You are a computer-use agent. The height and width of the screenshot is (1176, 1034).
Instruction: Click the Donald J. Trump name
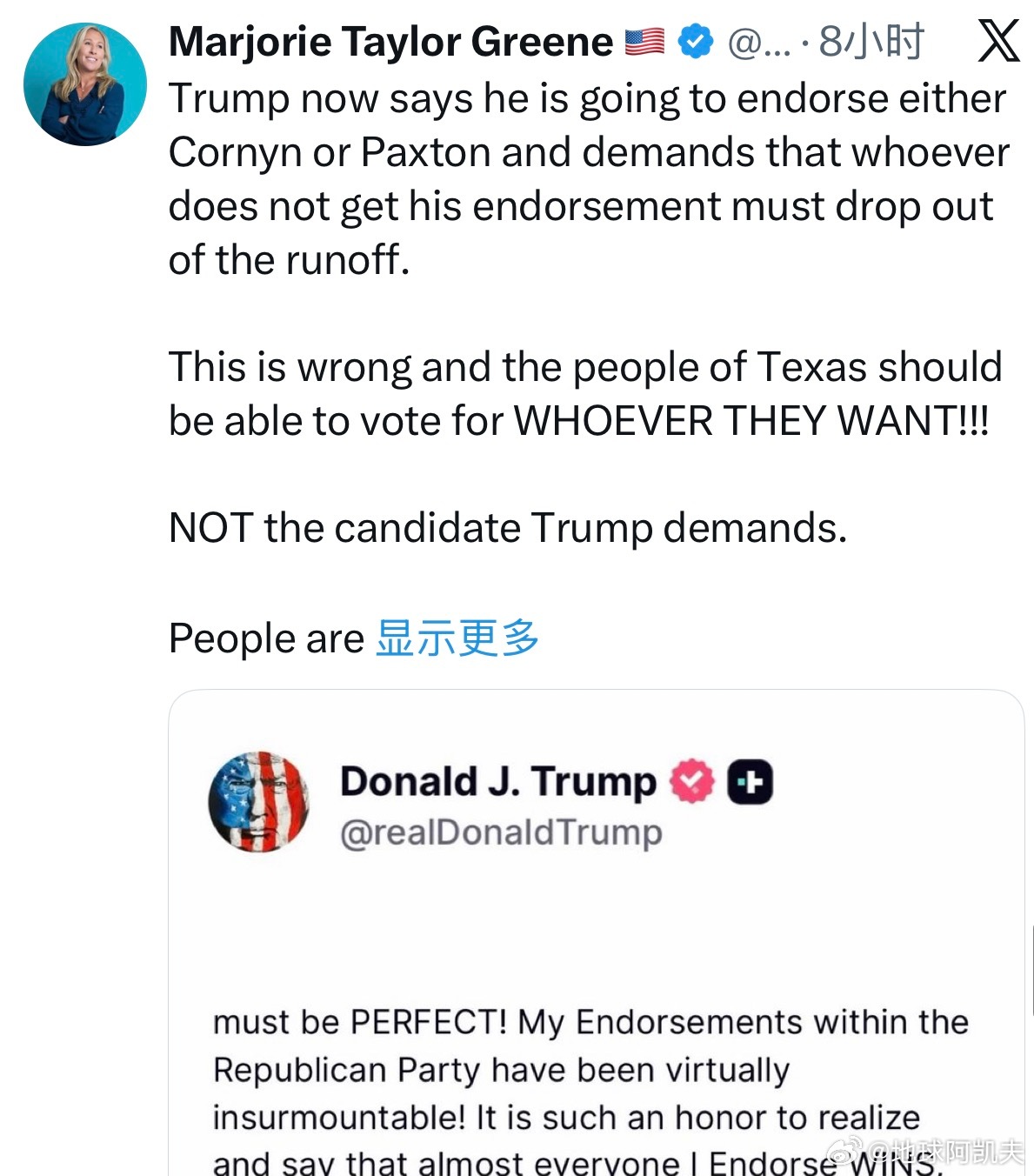coord(497,781)
